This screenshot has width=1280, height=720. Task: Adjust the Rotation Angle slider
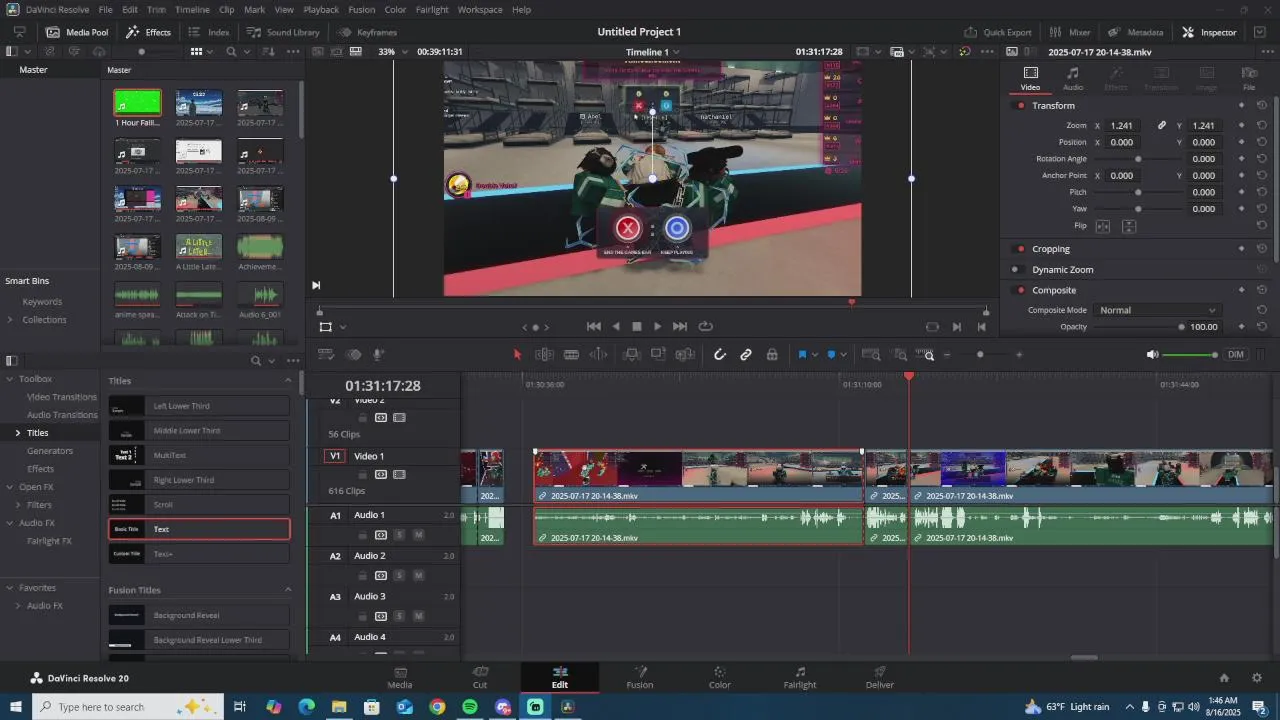coord(1138,159)
